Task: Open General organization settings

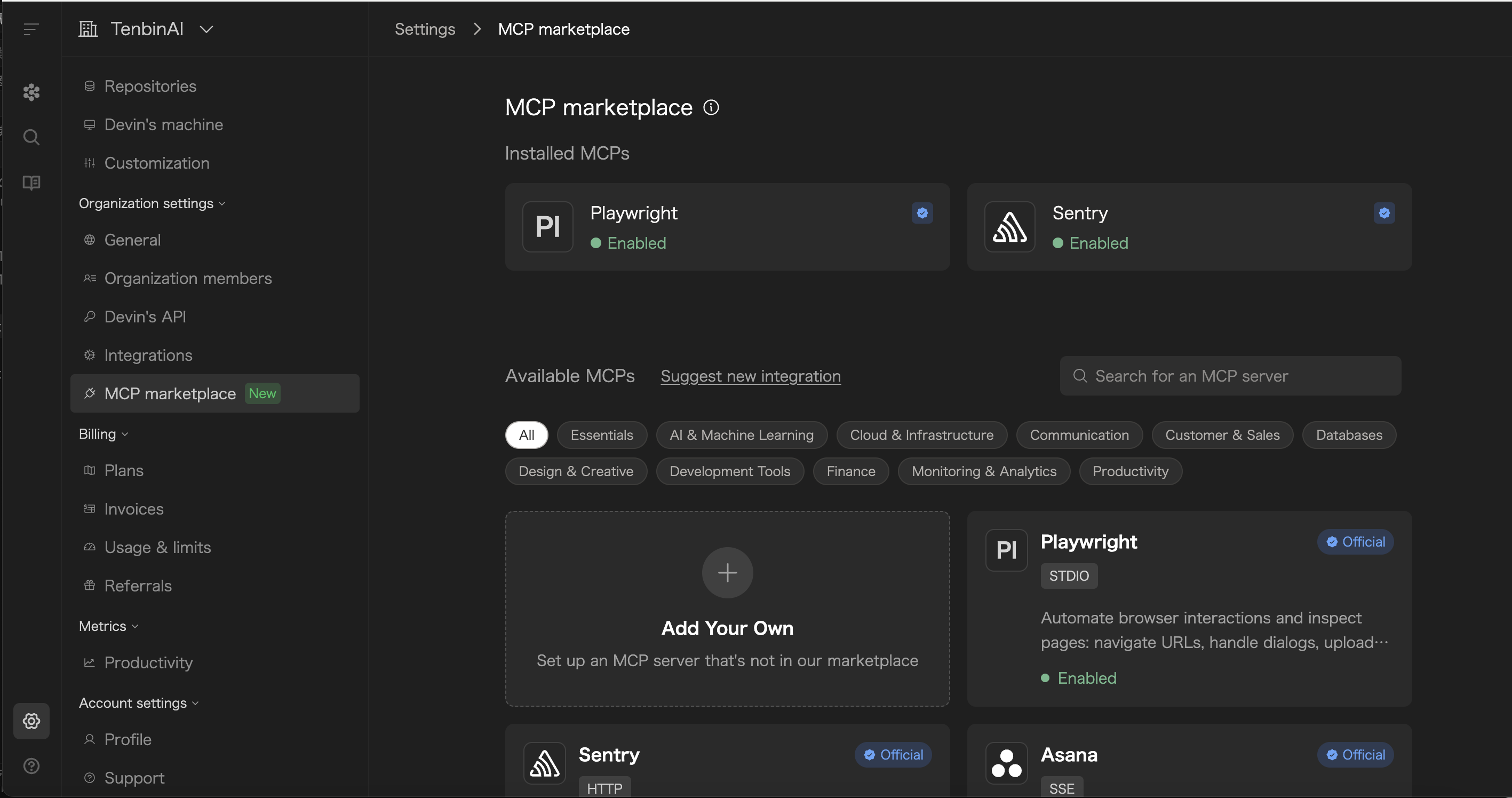Action: 215,240
